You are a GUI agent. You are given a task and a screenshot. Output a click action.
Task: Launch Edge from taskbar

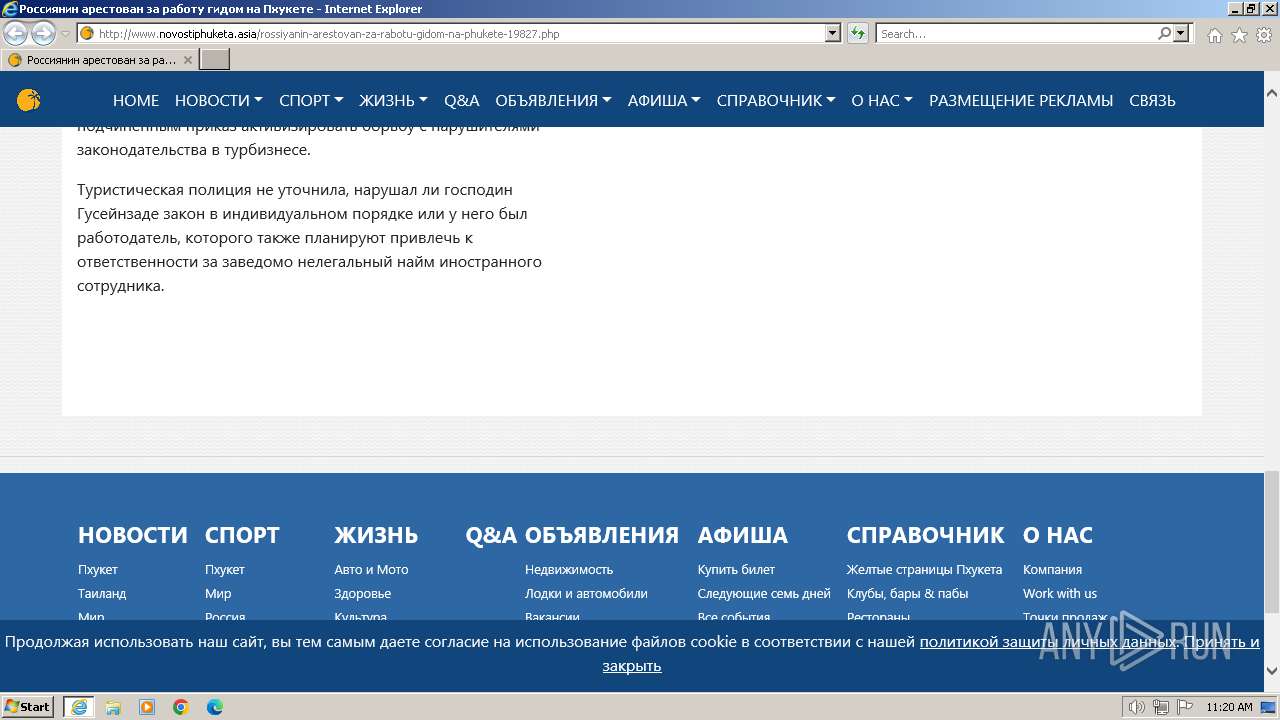pos(215,707)
